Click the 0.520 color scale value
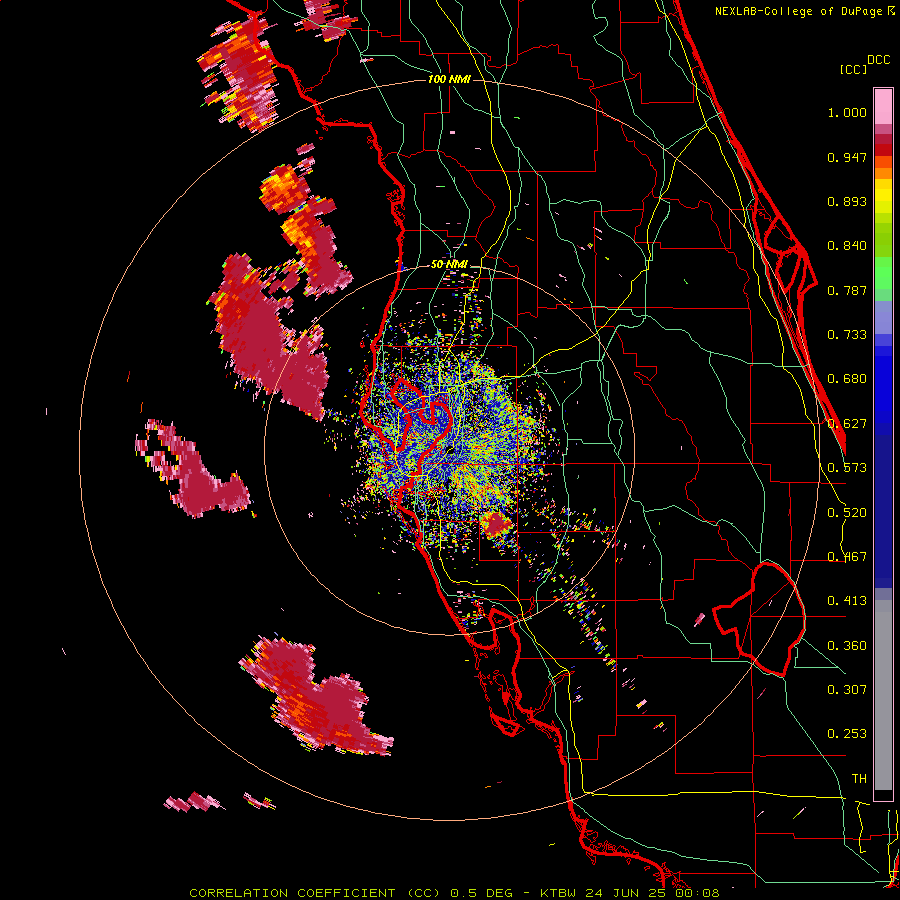900x900 pixels. click(x=847, y=513)
